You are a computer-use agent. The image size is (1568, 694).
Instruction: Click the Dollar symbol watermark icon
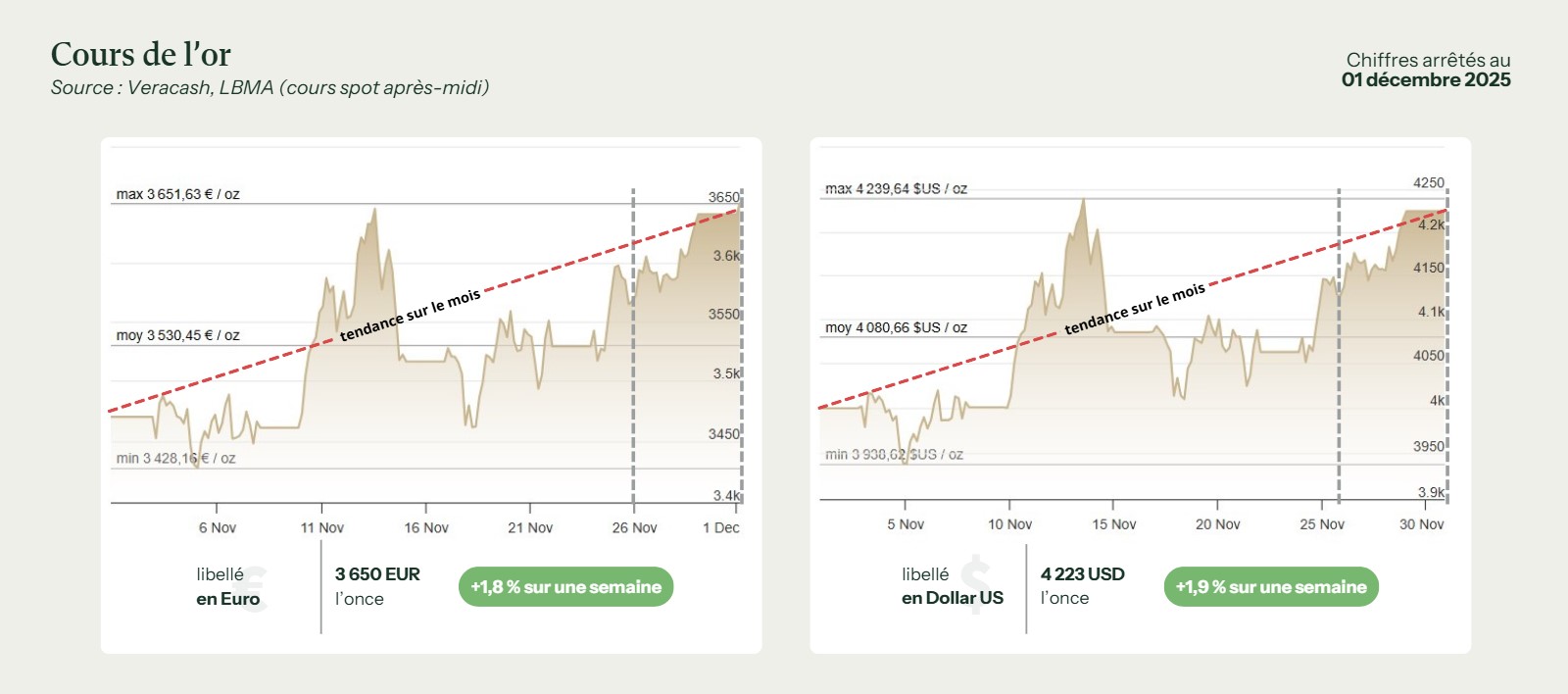(976, 585)
